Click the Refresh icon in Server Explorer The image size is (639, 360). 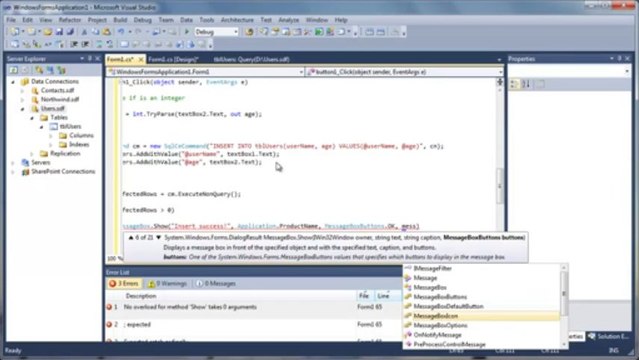[13, 70]
